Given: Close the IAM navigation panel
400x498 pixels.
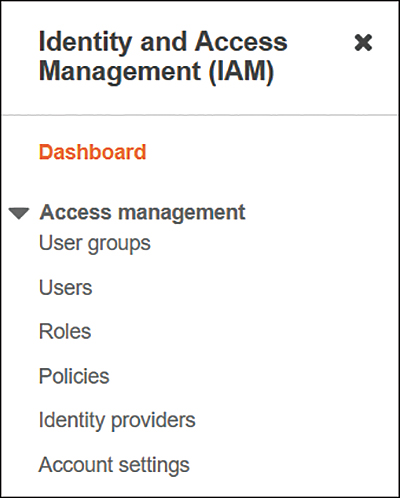Looking at the screenshot, I should pyautogui.click(x=363, y=43).
